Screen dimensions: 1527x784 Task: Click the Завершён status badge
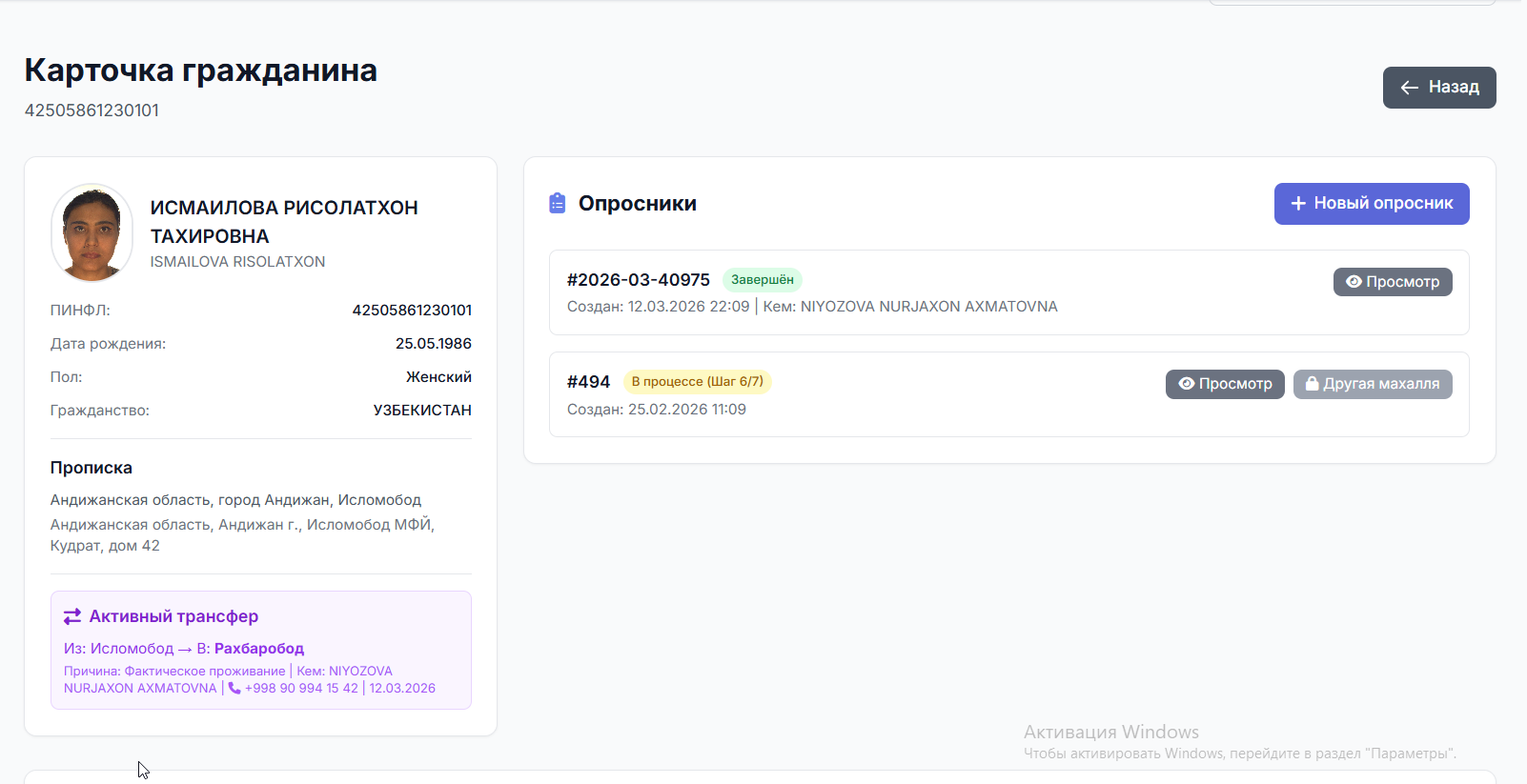point(762,280)
